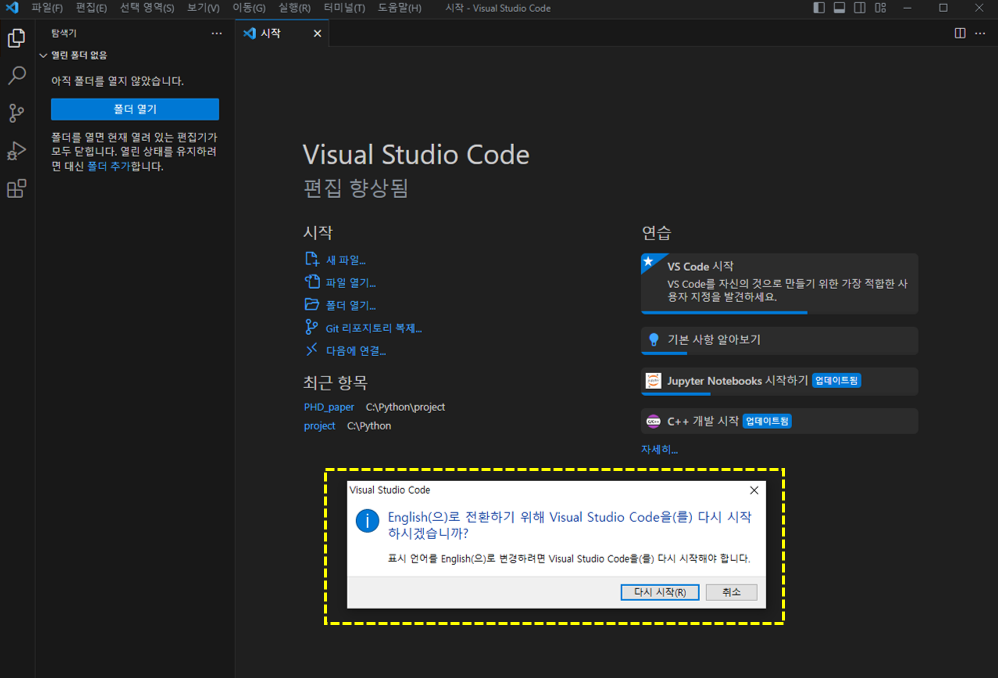Toggle the secondary side bar layout icon
998x678 pixels.
point(860,8)
